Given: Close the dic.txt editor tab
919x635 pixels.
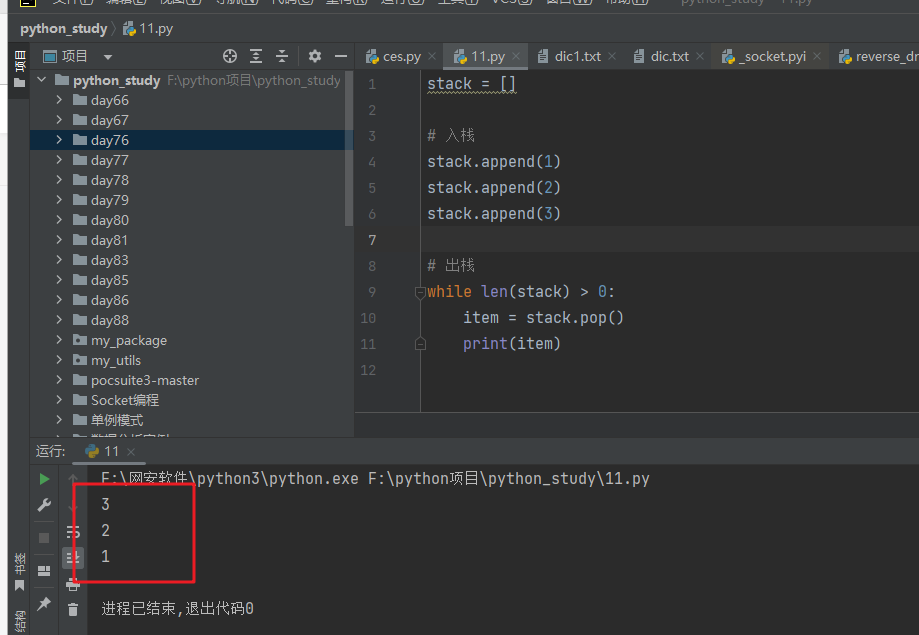Looking at the screenshot, I should 700,56.
